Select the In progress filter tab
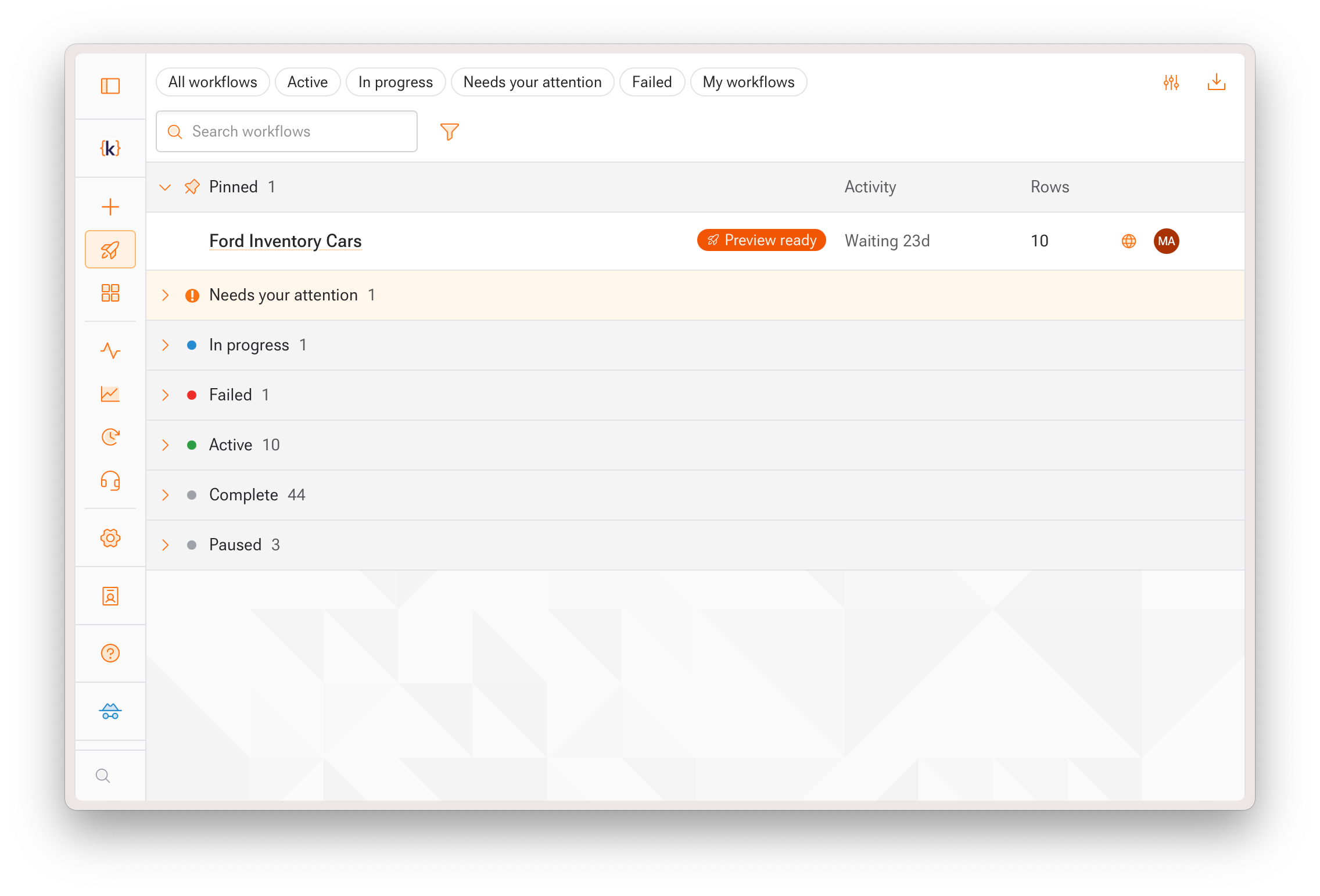Viewport: 1320px width, 896px height. [395, 82]
